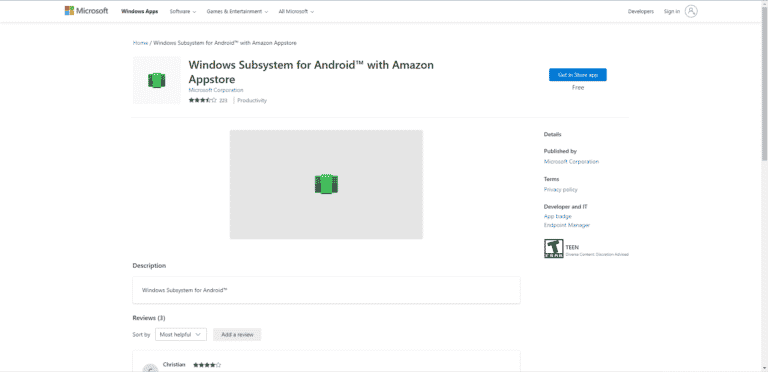Click Sign in
Viewport: 768px width, 372px height.
[x=672, y=11]
